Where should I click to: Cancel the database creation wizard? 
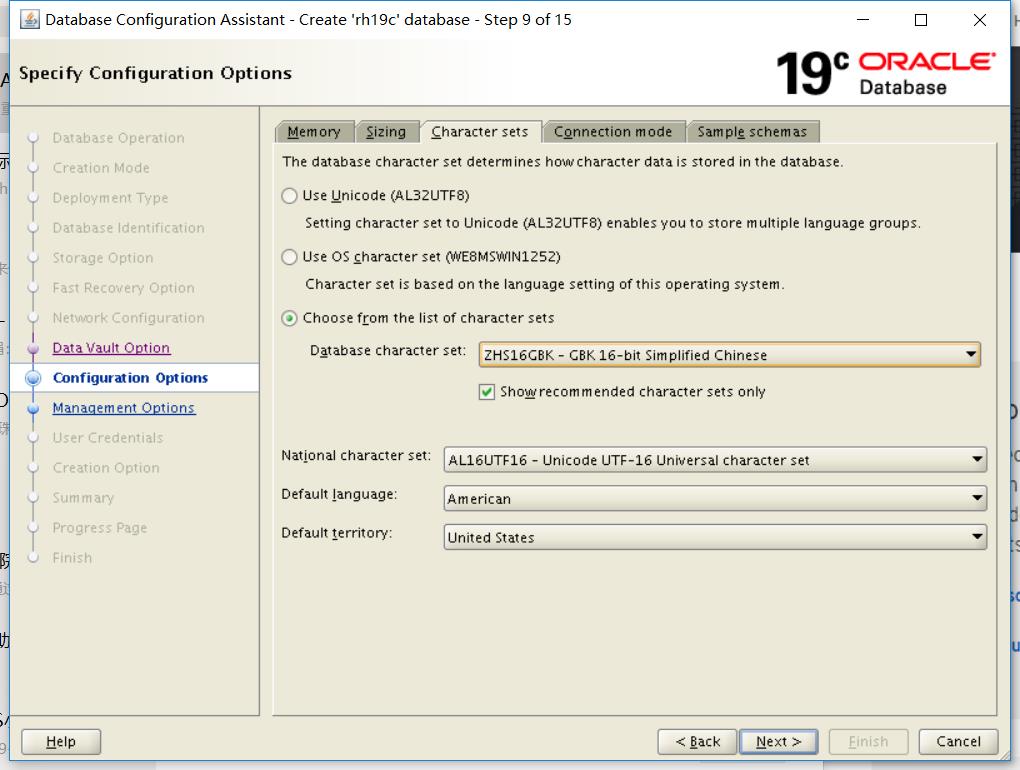click(x=957, y=741)
